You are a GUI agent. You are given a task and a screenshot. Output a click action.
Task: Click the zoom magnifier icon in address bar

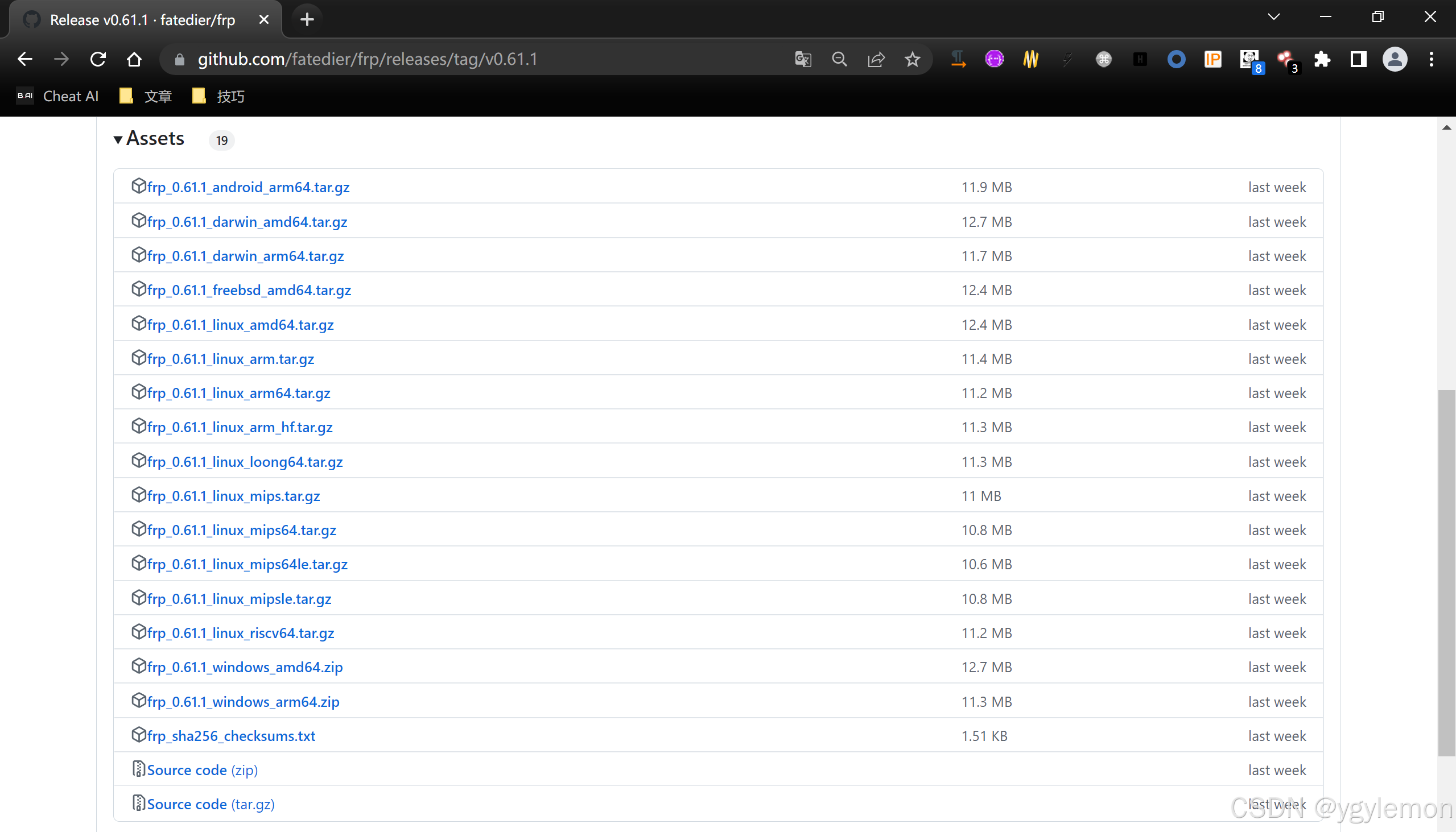coord(839,59)
